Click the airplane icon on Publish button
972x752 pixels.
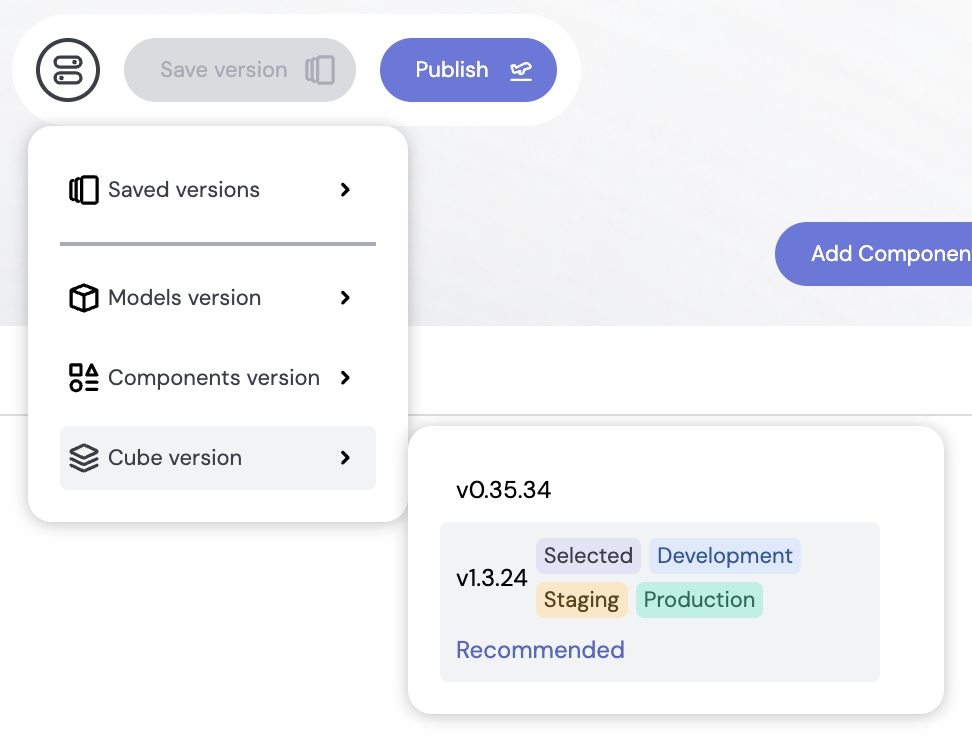tap(521, 70)
